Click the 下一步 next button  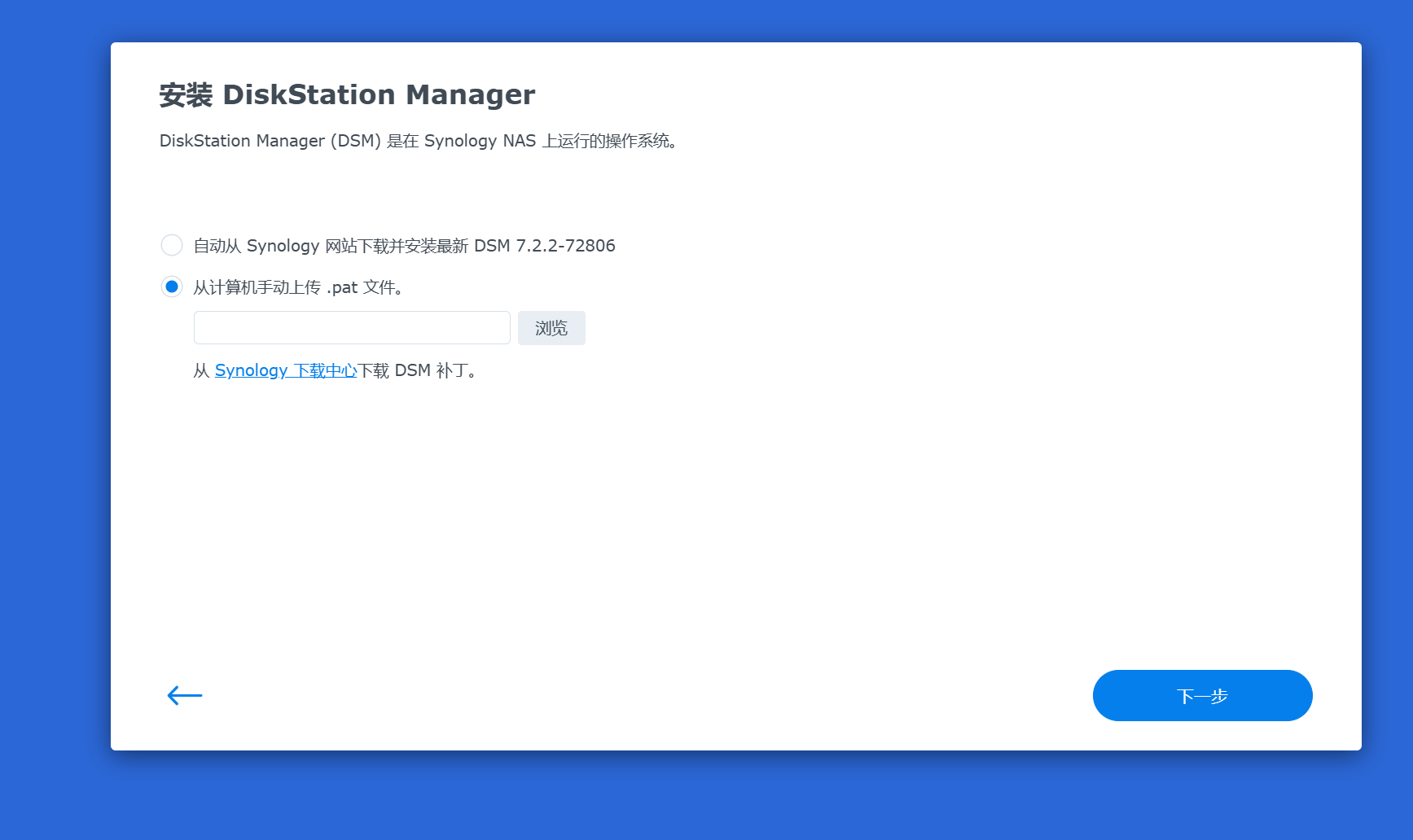1202,695
